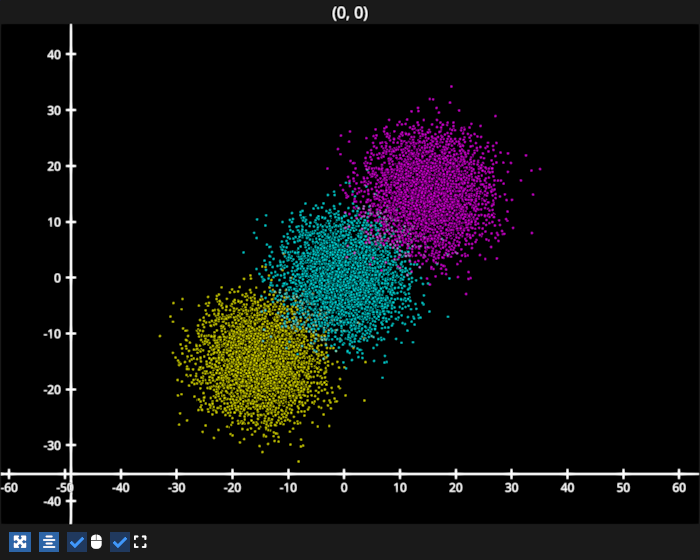Click inside the magenta point cluster

pyautogui.click(x=431, y=190)
